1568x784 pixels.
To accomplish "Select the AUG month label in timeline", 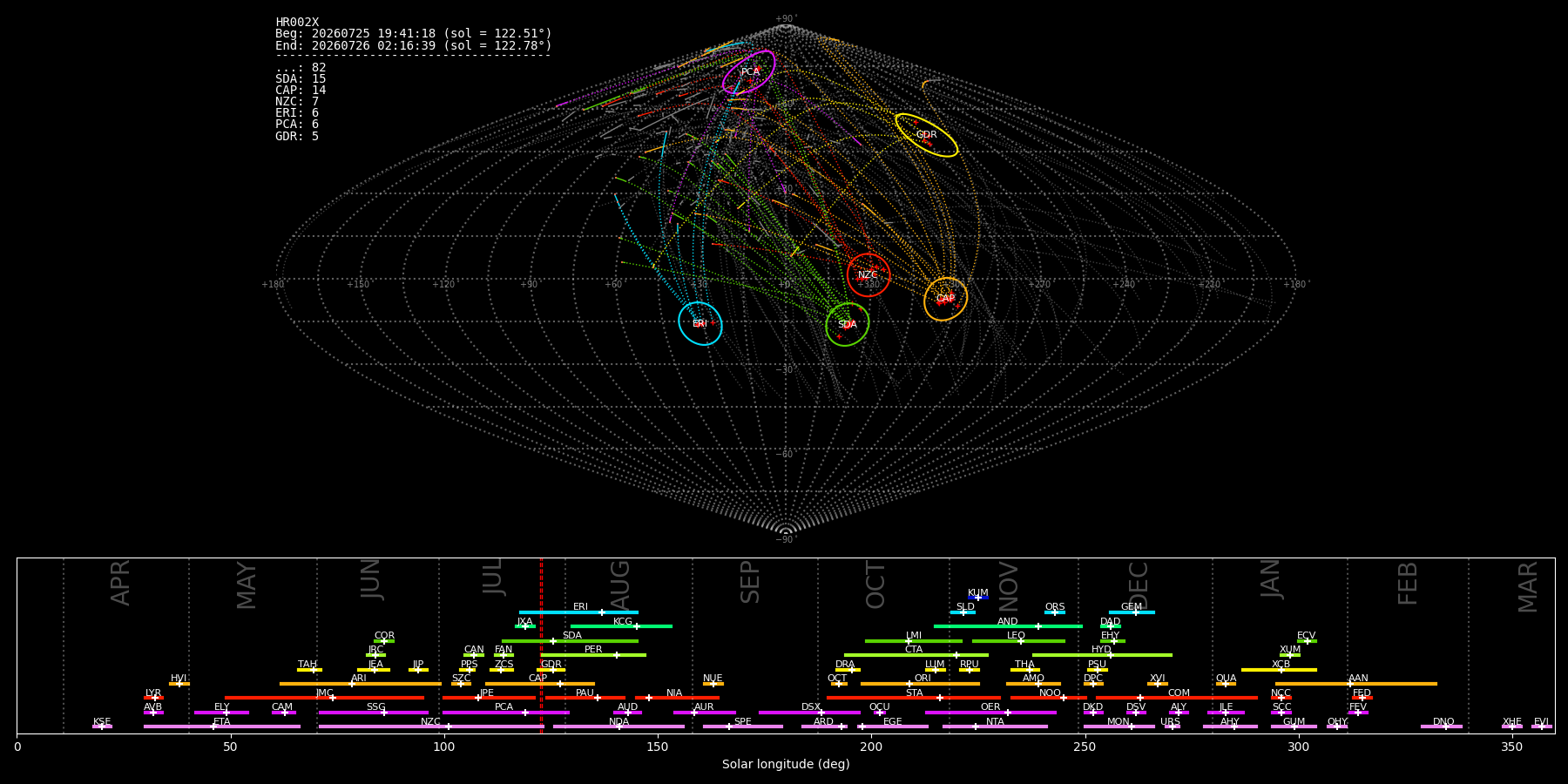I will [x=619, y=585].
